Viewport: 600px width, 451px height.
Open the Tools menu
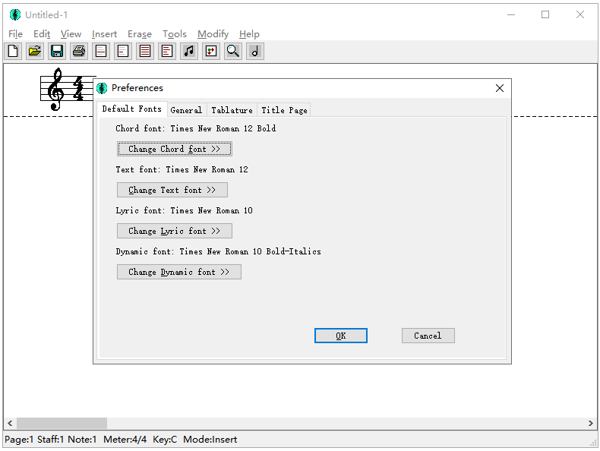coord(174,34)
